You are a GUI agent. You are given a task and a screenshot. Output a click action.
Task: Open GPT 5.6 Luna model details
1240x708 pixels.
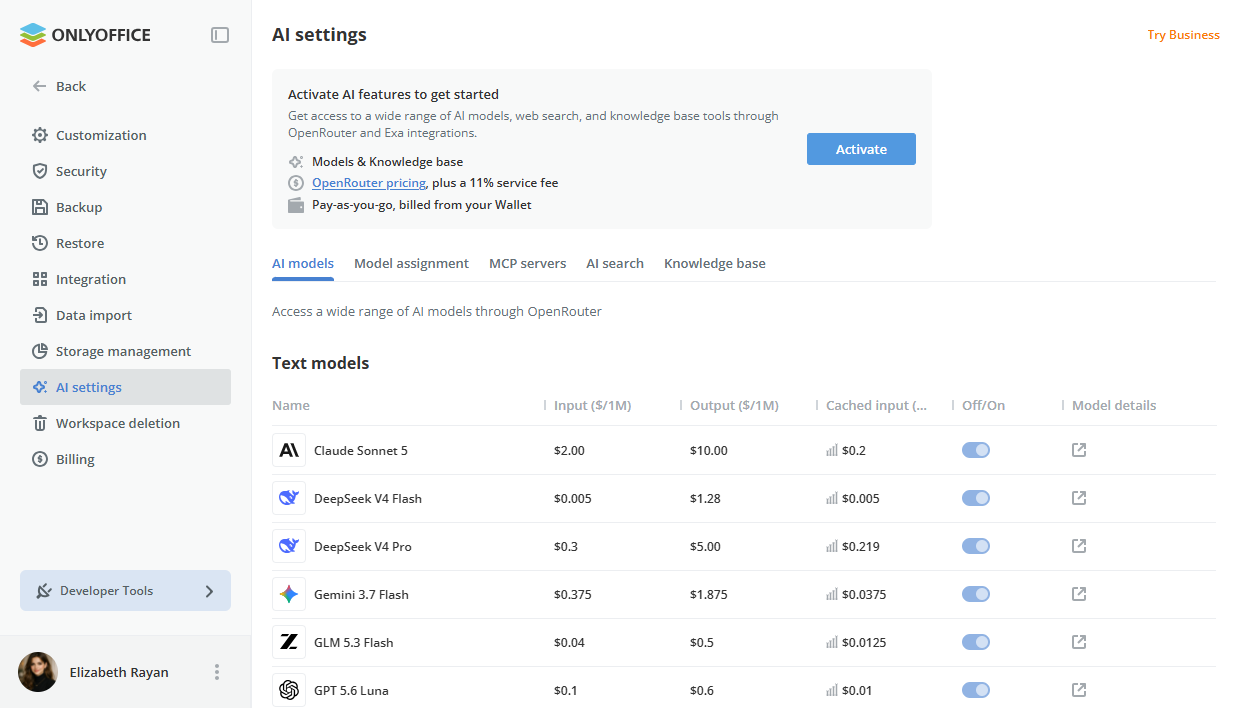tap(1079, 690)
